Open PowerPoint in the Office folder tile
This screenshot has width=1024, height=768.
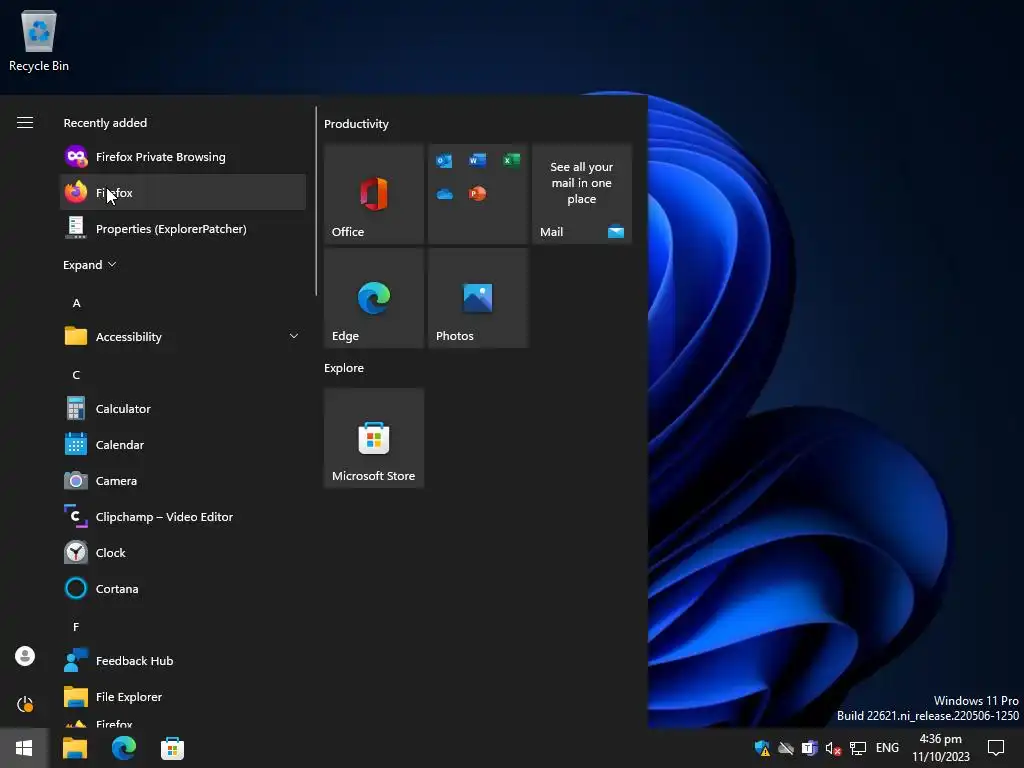[477, 194]
